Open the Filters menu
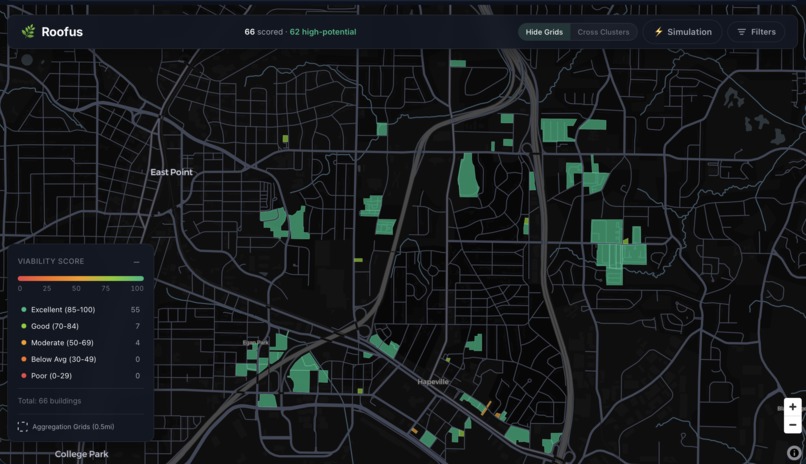 [x=756, y=32]
